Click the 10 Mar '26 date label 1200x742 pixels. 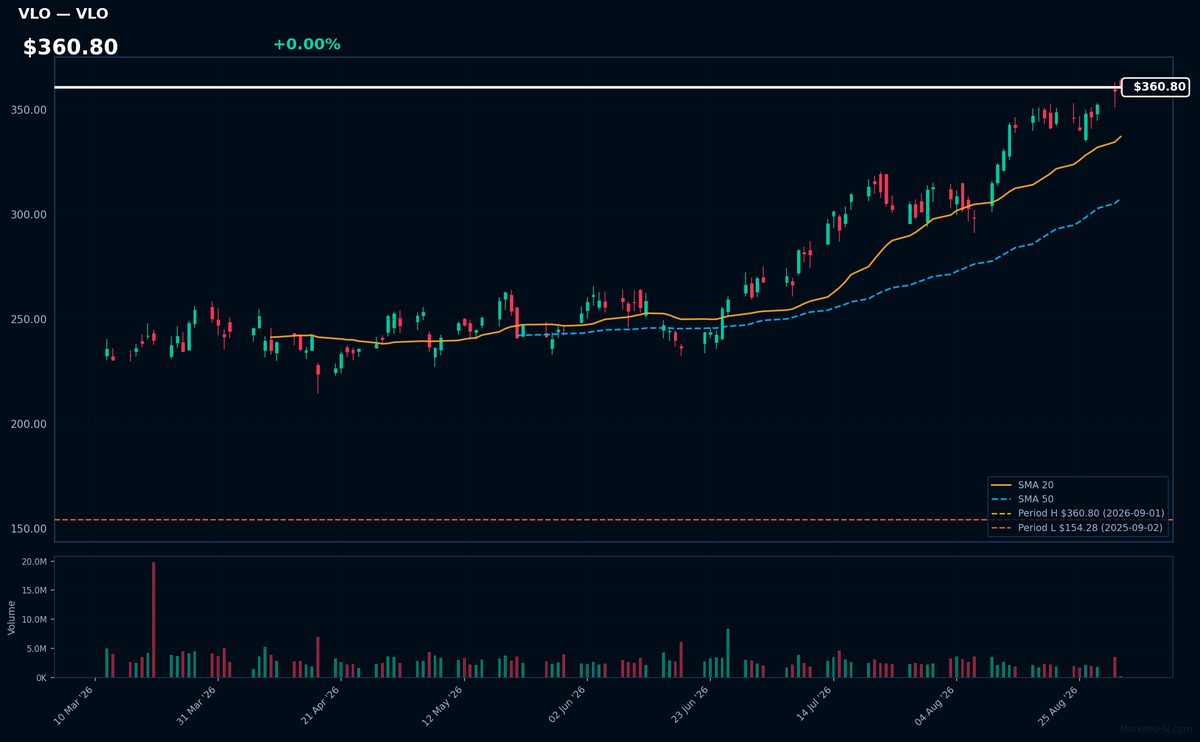pos(74,704)
